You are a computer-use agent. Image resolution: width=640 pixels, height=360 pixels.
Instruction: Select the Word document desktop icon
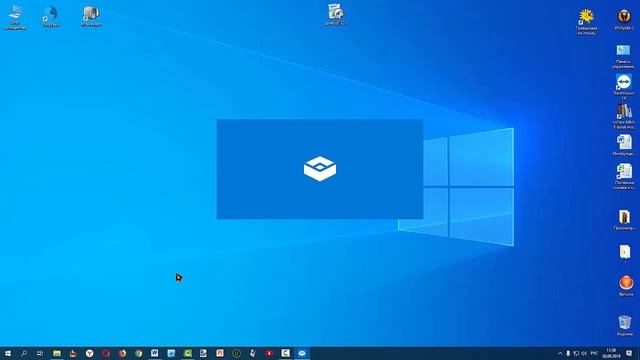624,145
